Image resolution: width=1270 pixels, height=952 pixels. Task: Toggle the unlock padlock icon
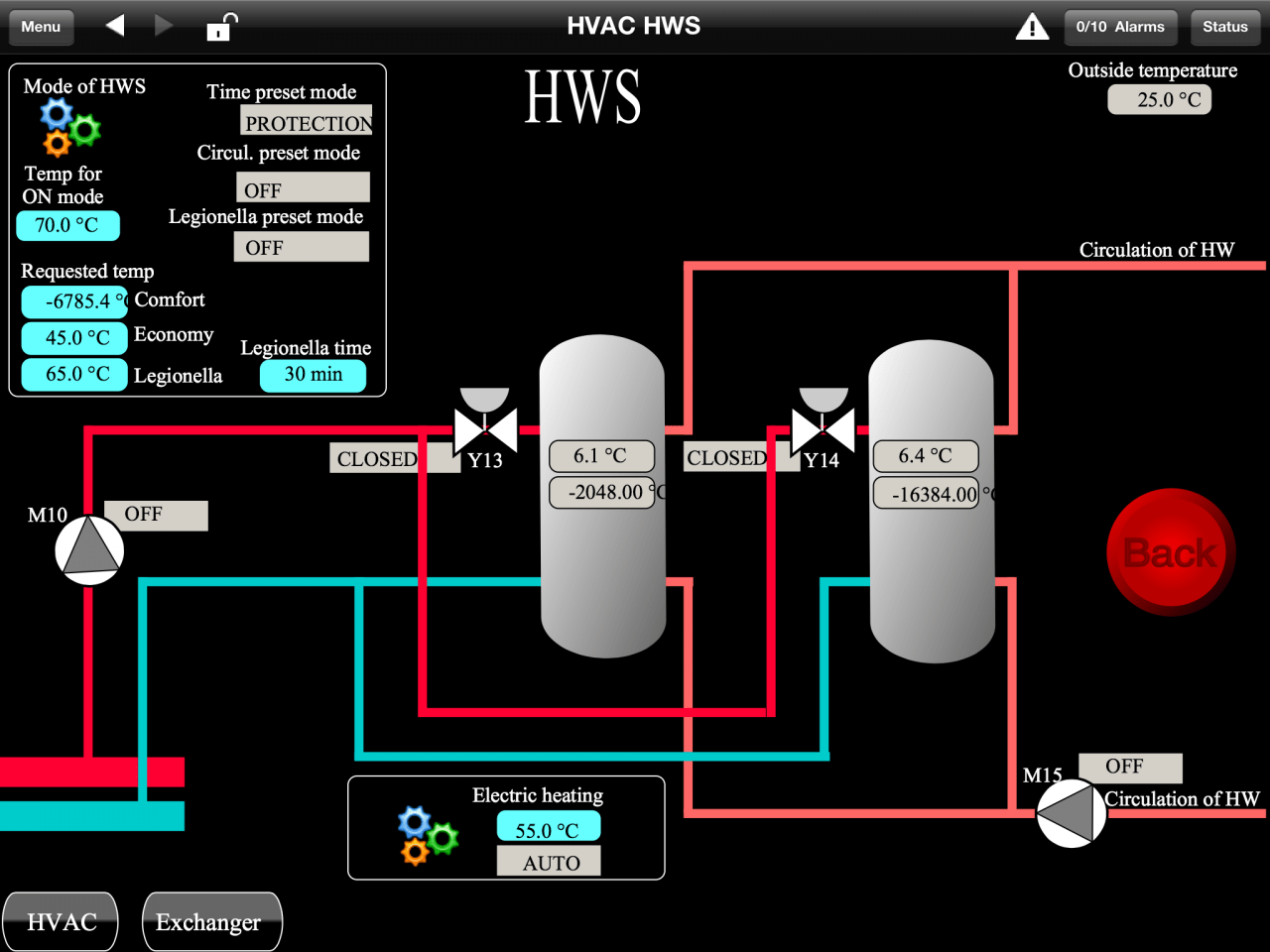220,27
